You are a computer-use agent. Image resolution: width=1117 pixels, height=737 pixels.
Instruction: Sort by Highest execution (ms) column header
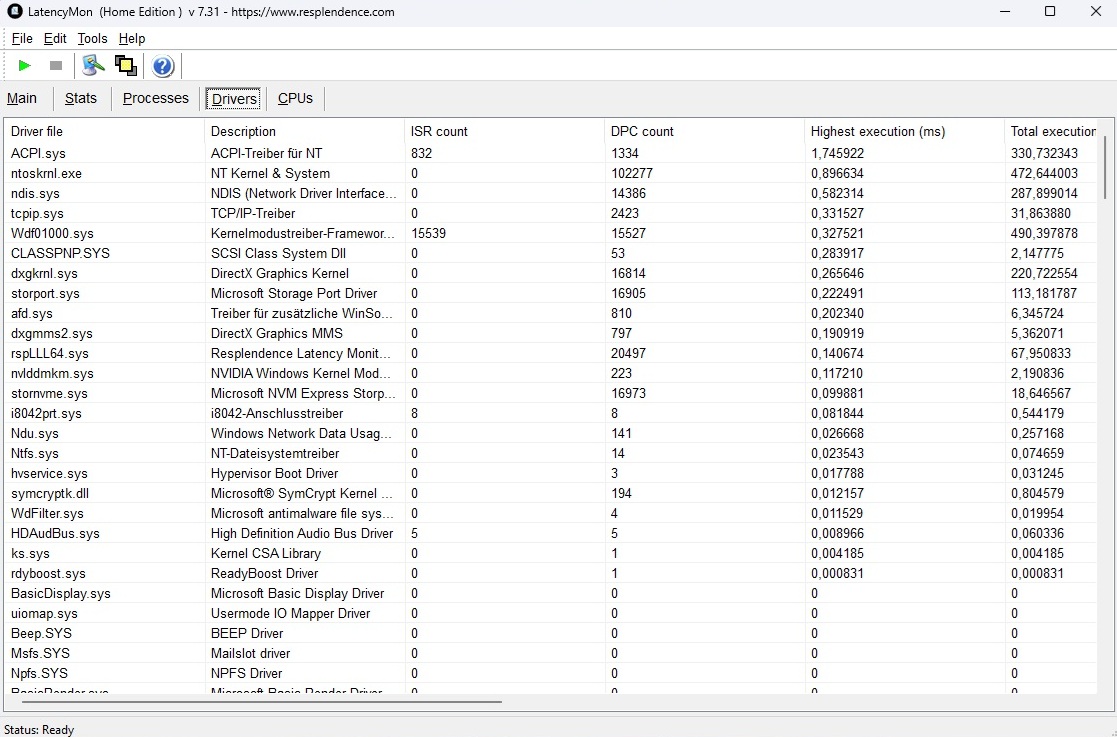tap(904, 131)
